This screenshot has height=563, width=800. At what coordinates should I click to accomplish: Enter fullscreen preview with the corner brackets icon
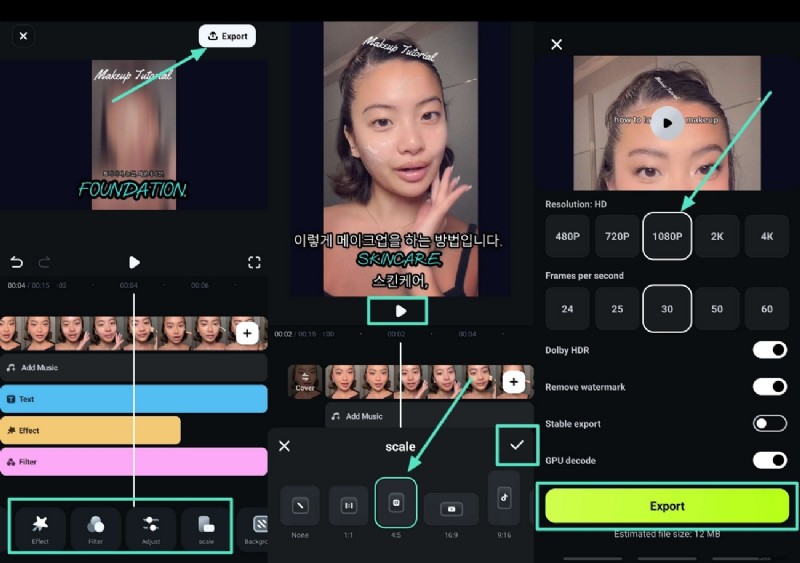point(254,262)
